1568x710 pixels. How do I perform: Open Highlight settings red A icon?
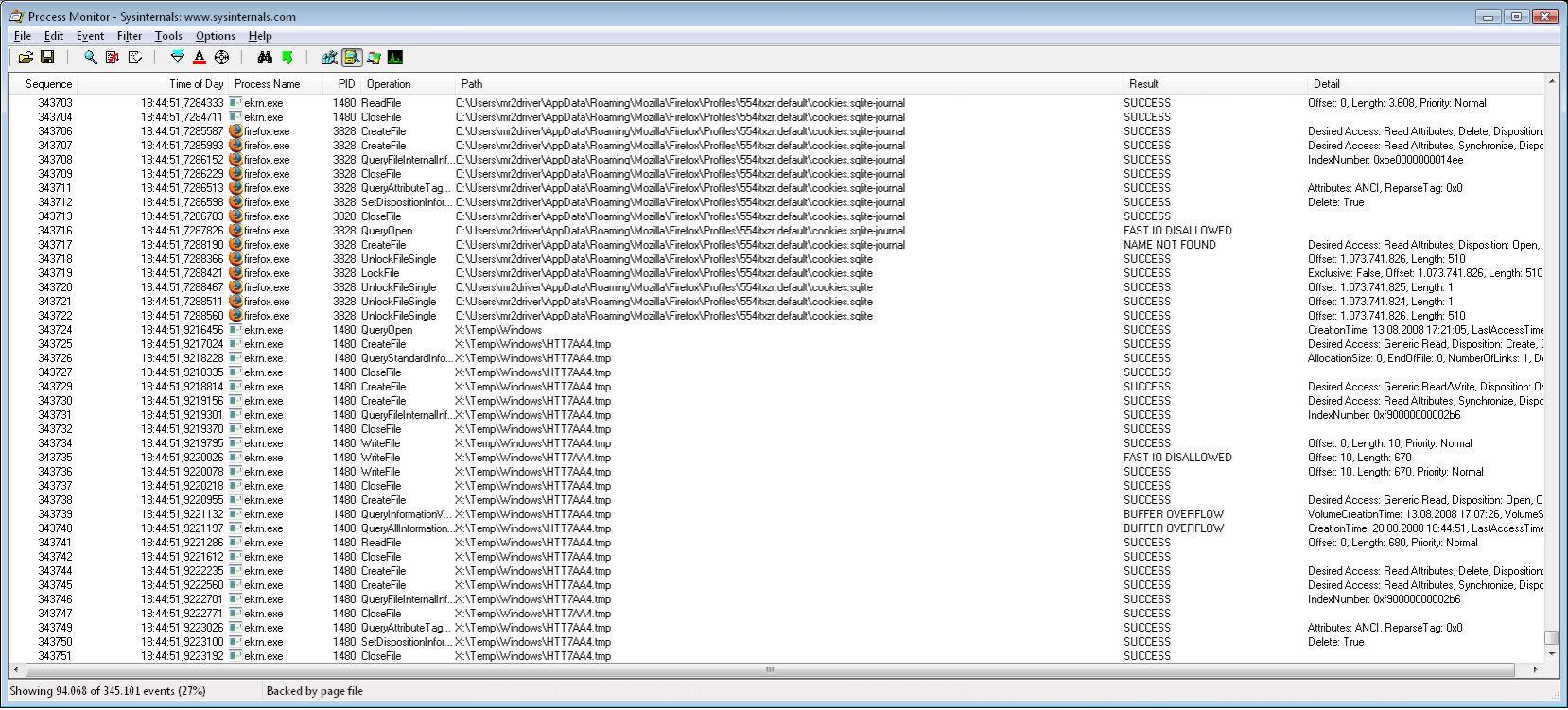coord(199,58)
